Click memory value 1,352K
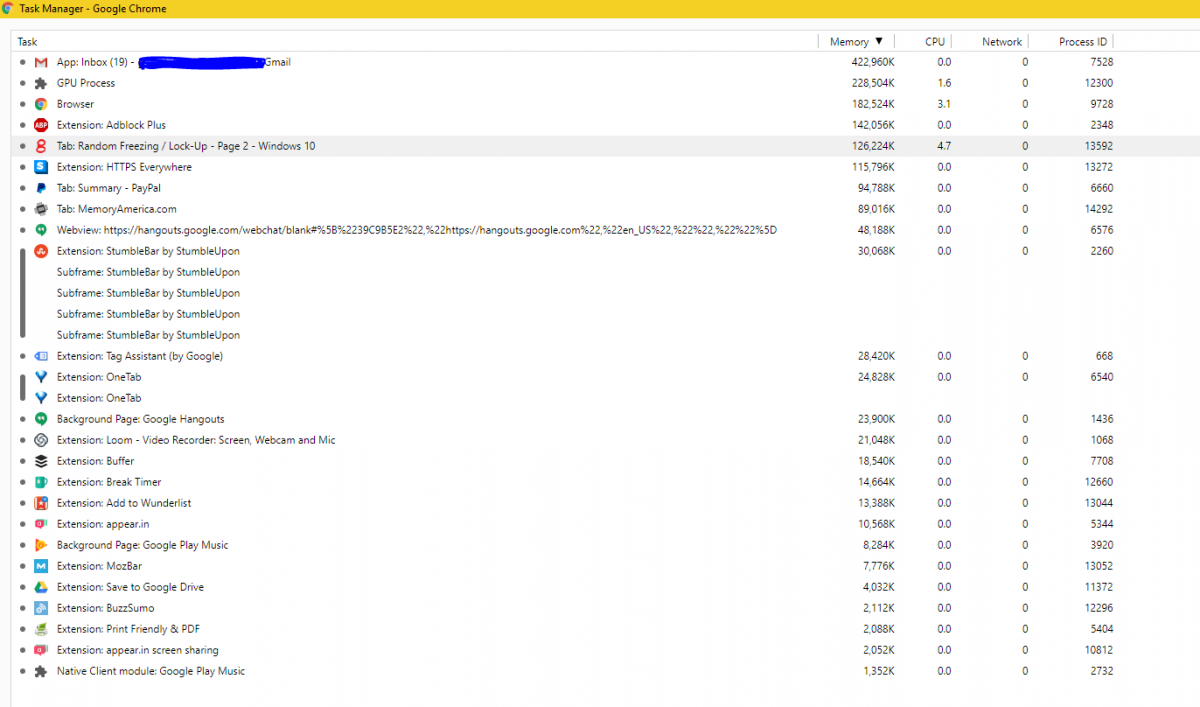The image size is (1200, 707). [x=879, y=671]
